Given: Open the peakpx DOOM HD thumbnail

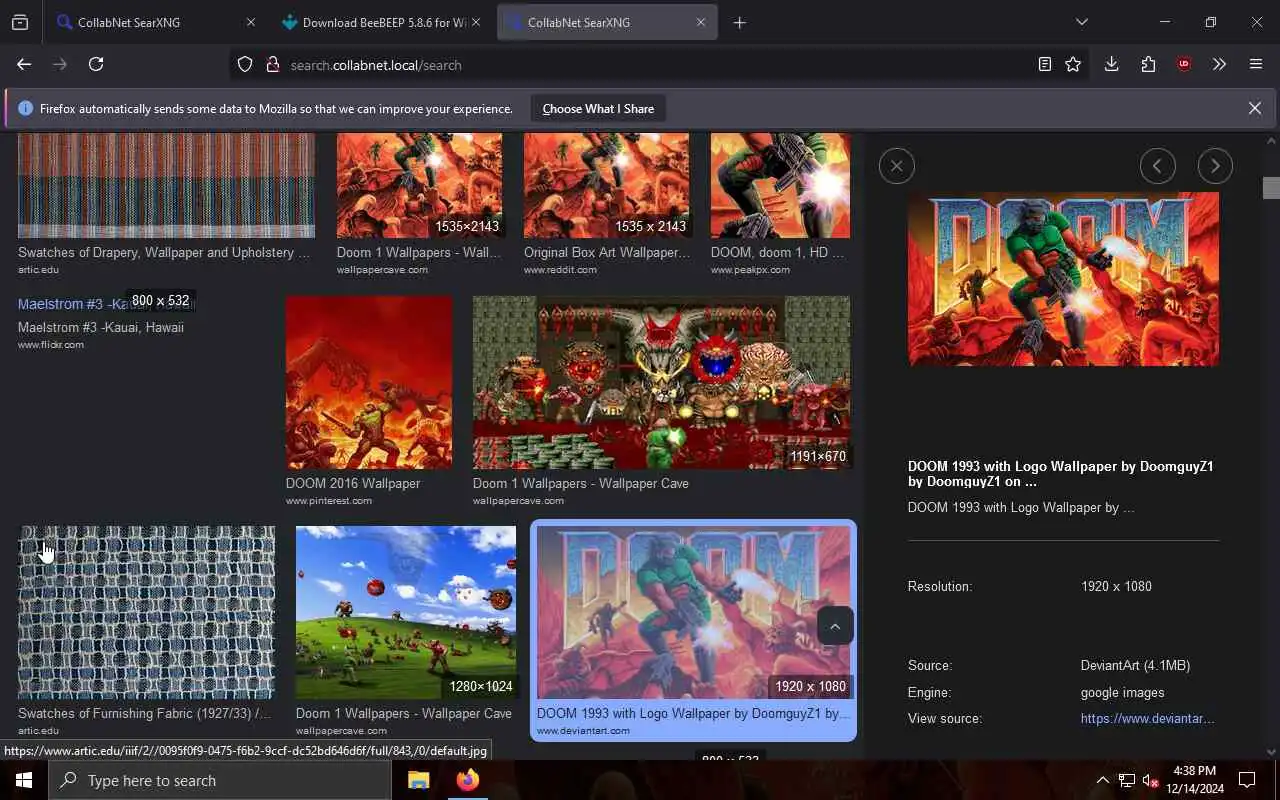Looking at the screenshot, I should (780, 186).
